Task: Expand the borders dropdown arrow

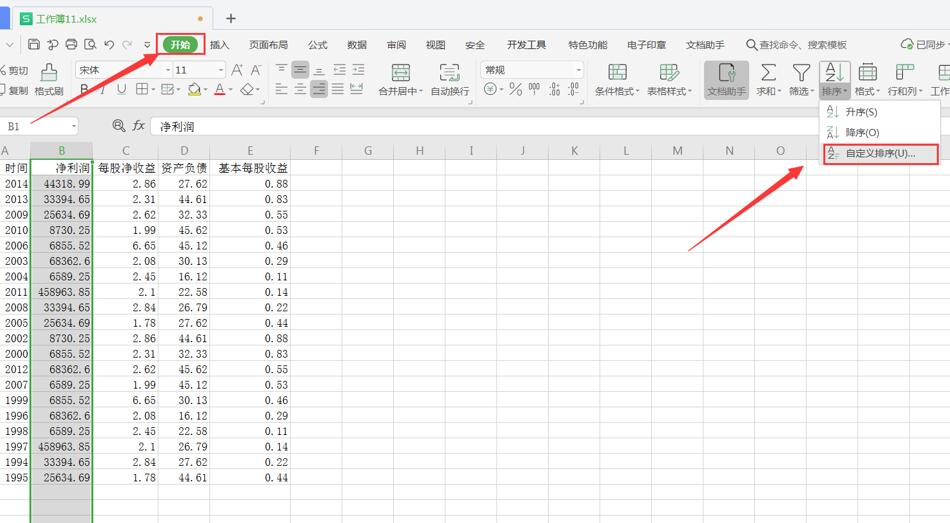Action: click(153, 90)
